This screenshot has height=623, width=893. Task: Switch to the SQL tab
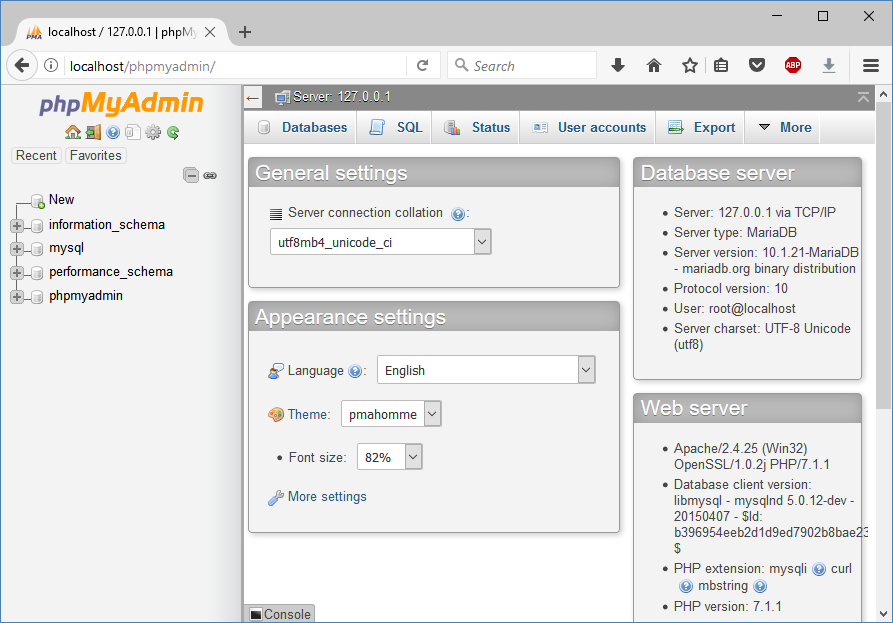[x=397, y=128]
